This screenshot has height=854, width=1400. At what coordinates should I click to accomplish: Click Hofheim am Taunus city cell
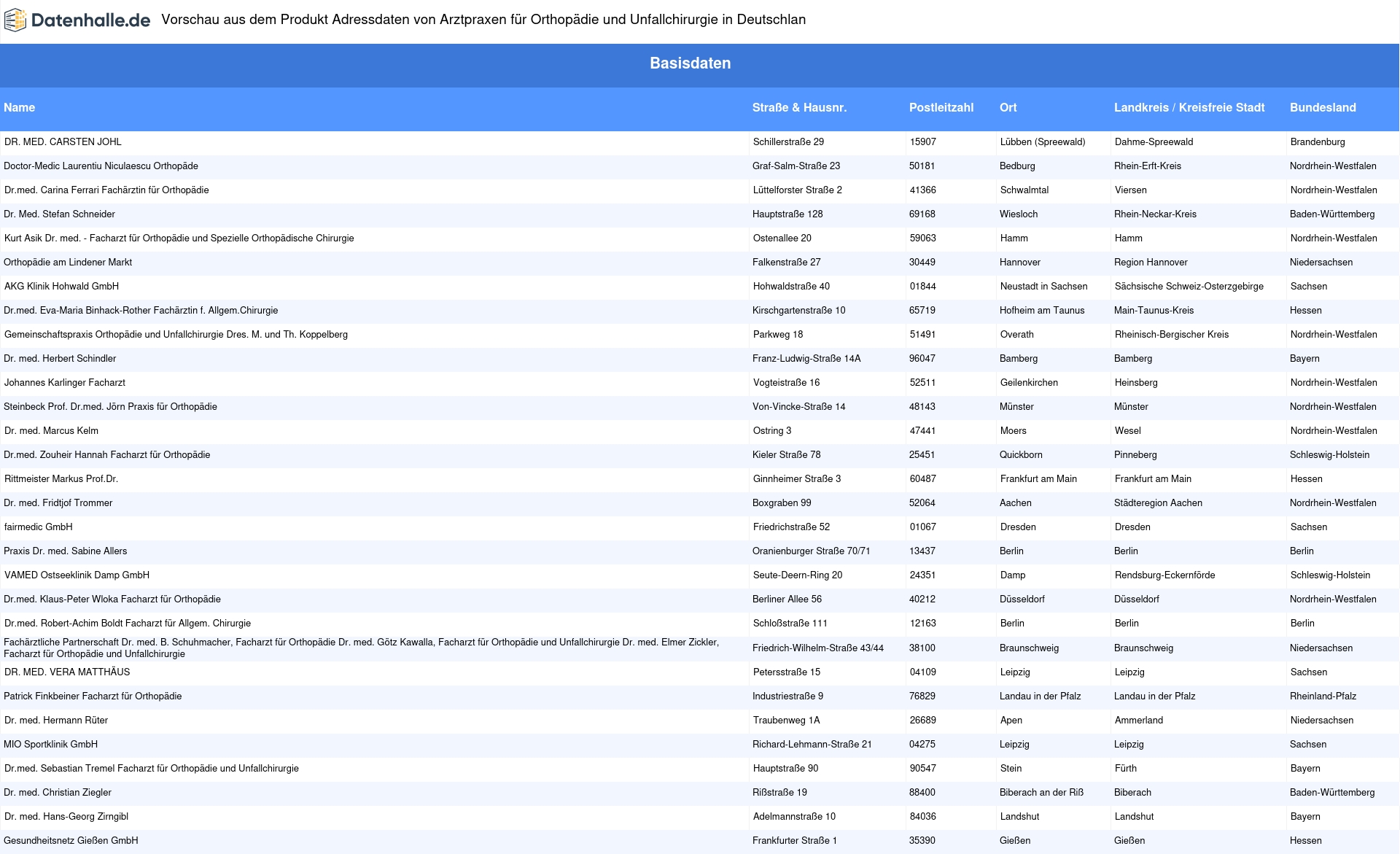click(1042, 311)
